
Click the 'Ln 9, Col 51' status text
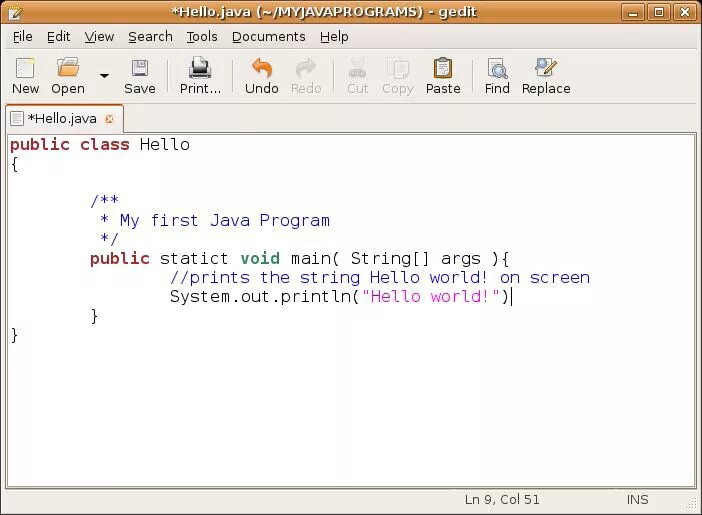(502, 500)
